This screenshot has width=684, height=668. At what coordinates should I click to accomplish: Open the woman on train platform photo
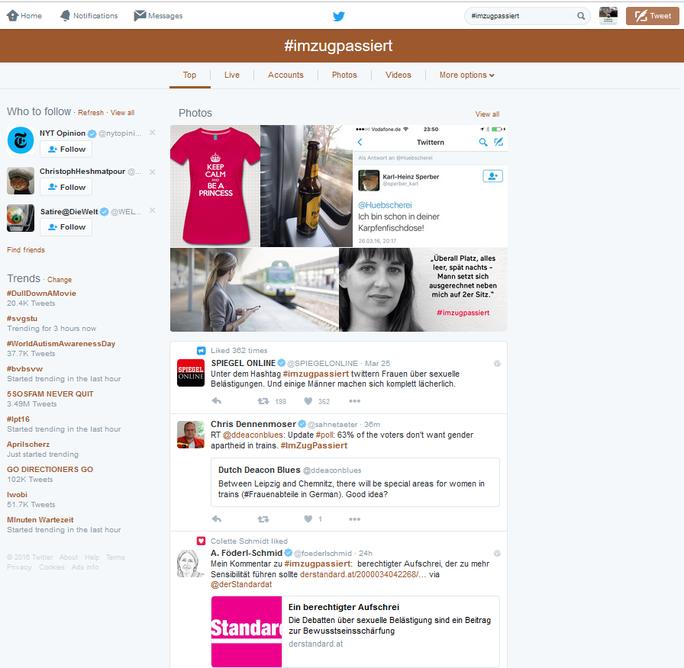tap(254, 290)
